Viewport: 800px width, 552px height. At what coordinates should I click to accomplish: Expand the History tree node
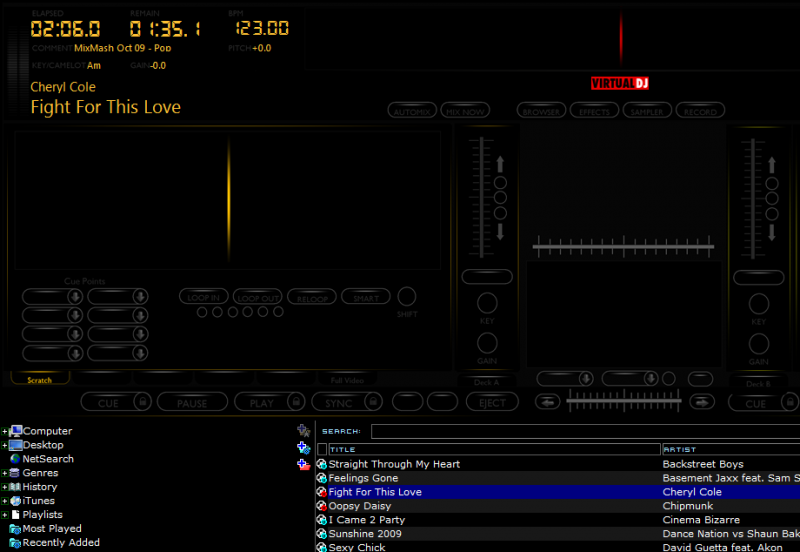5,487
